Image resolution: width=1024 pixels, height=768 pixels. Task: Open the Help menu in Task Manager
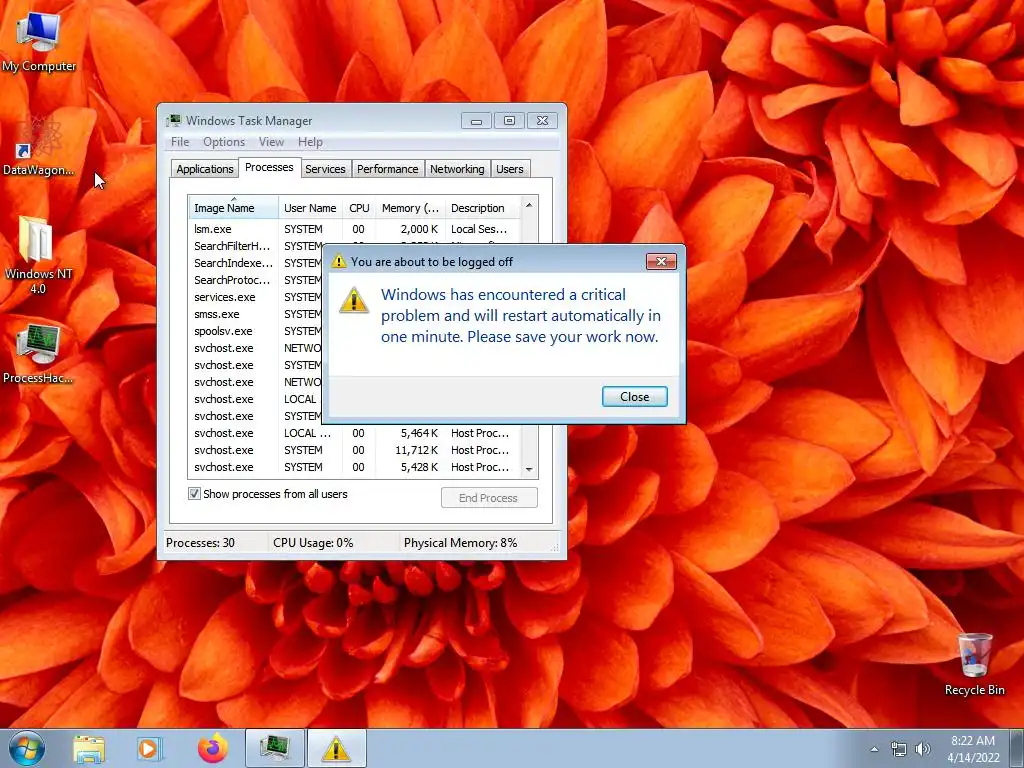(x=310, y=142)
